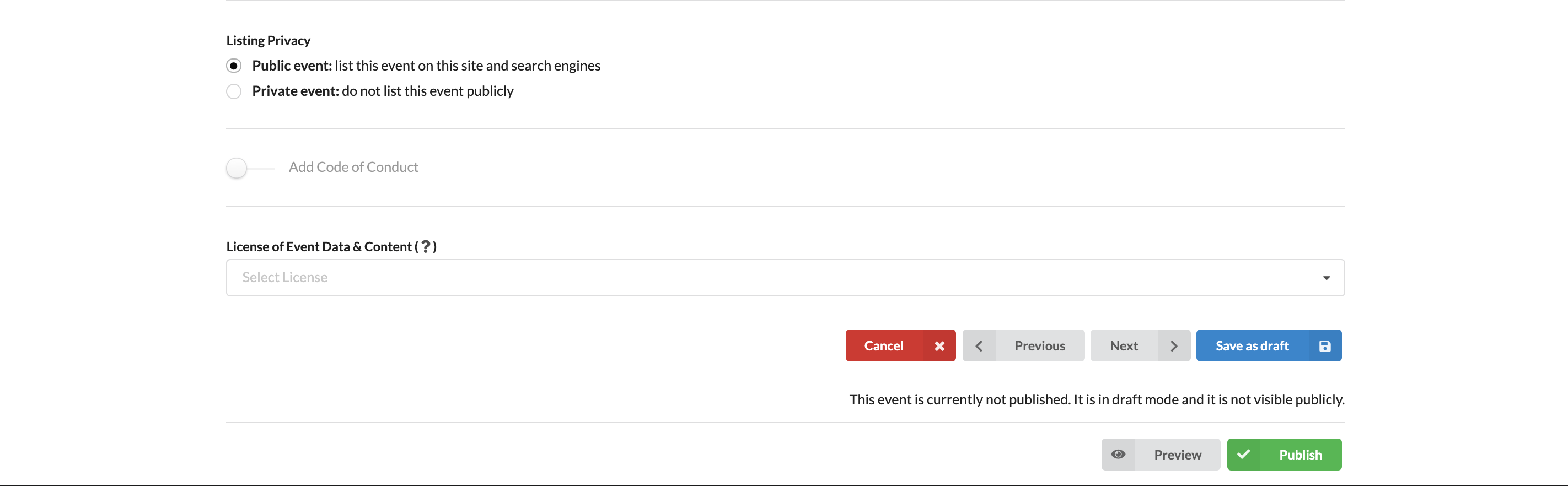Click the Cancel button label
This screenshot has height=486, width=1568.
click(884, 345)
